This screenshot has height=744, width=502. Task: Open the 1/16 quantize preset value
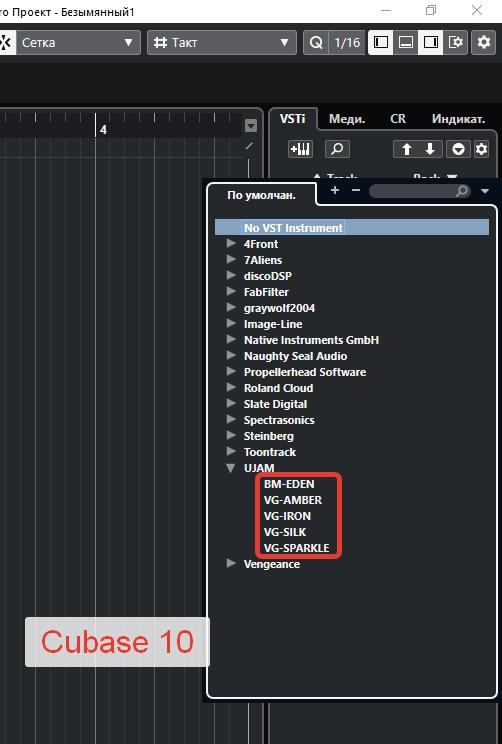pos(347,43)
